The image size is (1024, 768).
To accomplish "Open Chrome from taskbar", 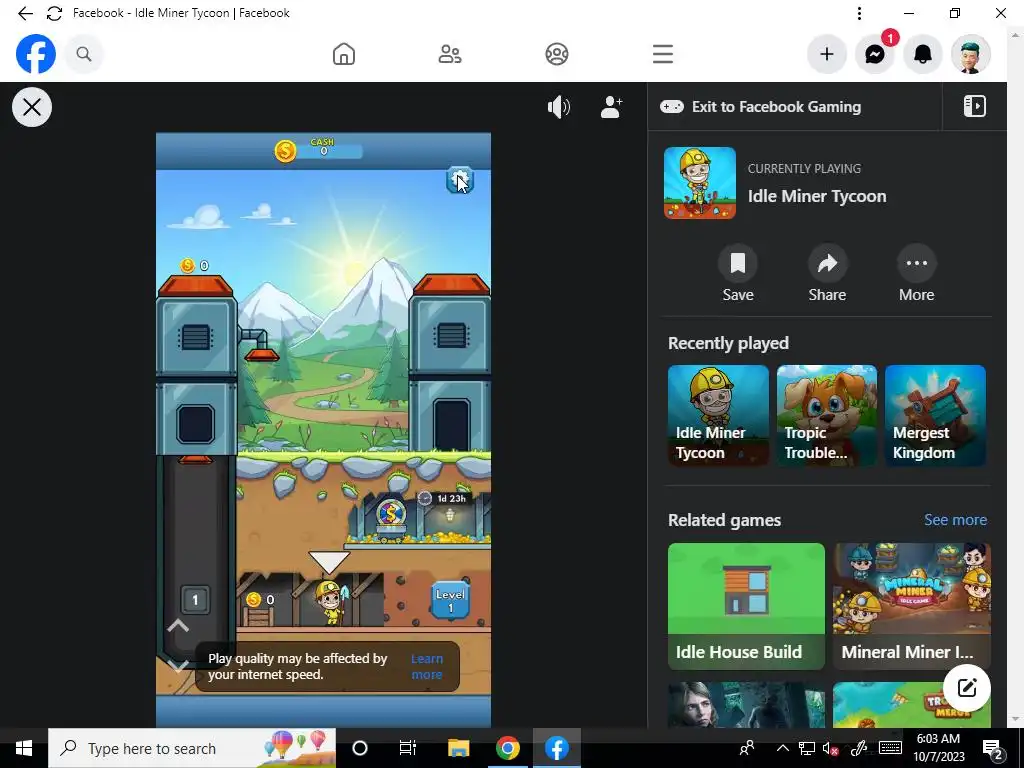I will [507, 748].
